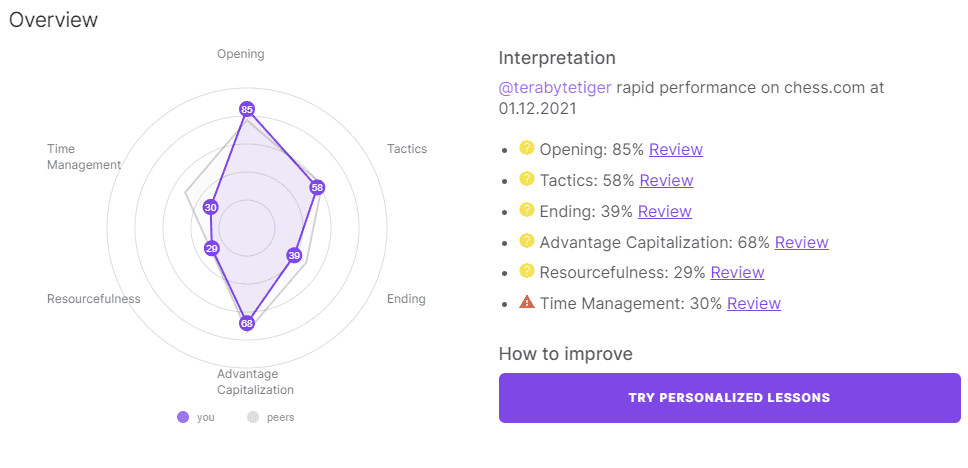
Task: Click the Try Personalized Lessons button
Action: point(730,398)
